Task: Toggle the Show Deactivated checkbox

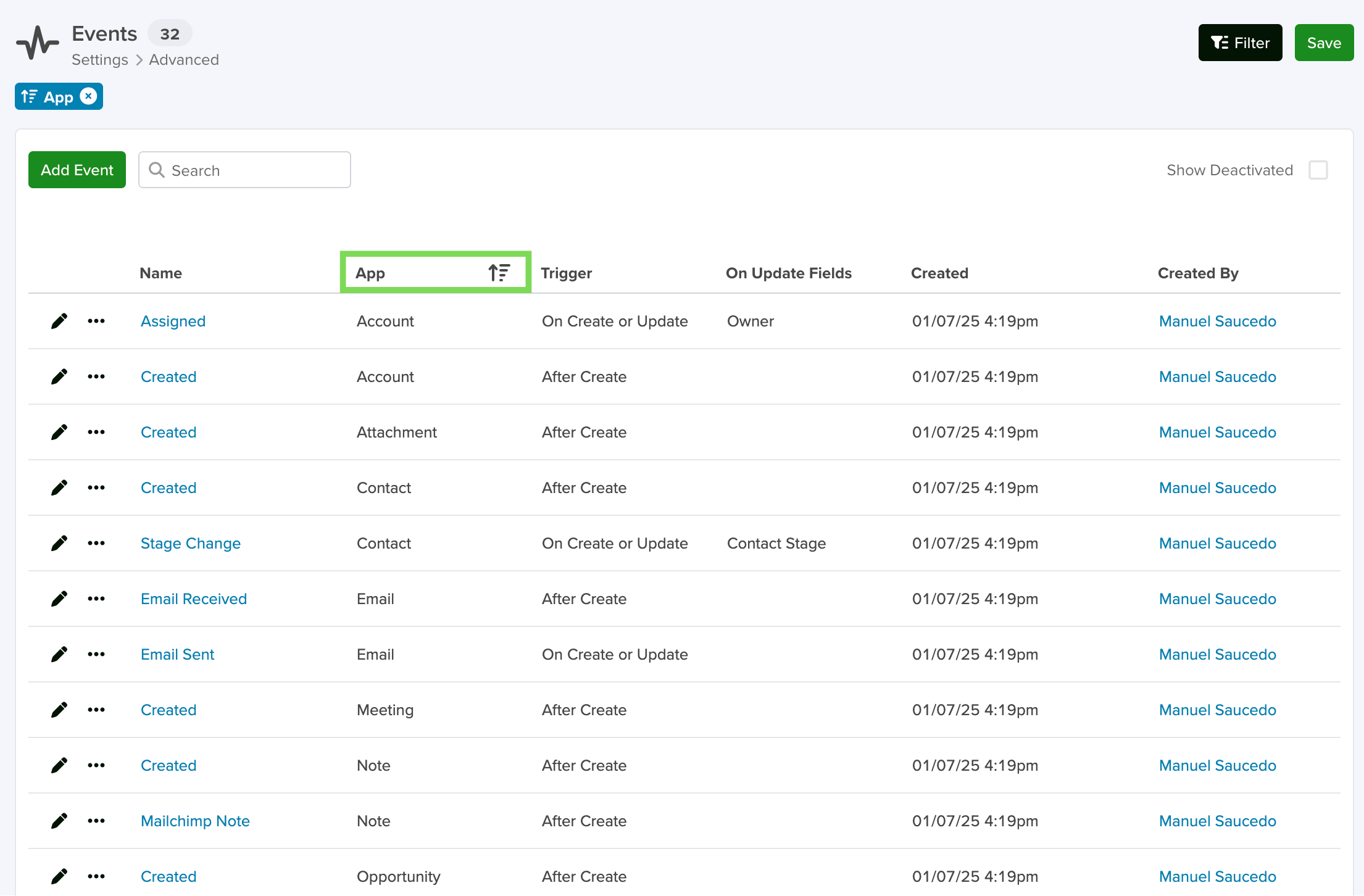Action: click(1318, 170)
